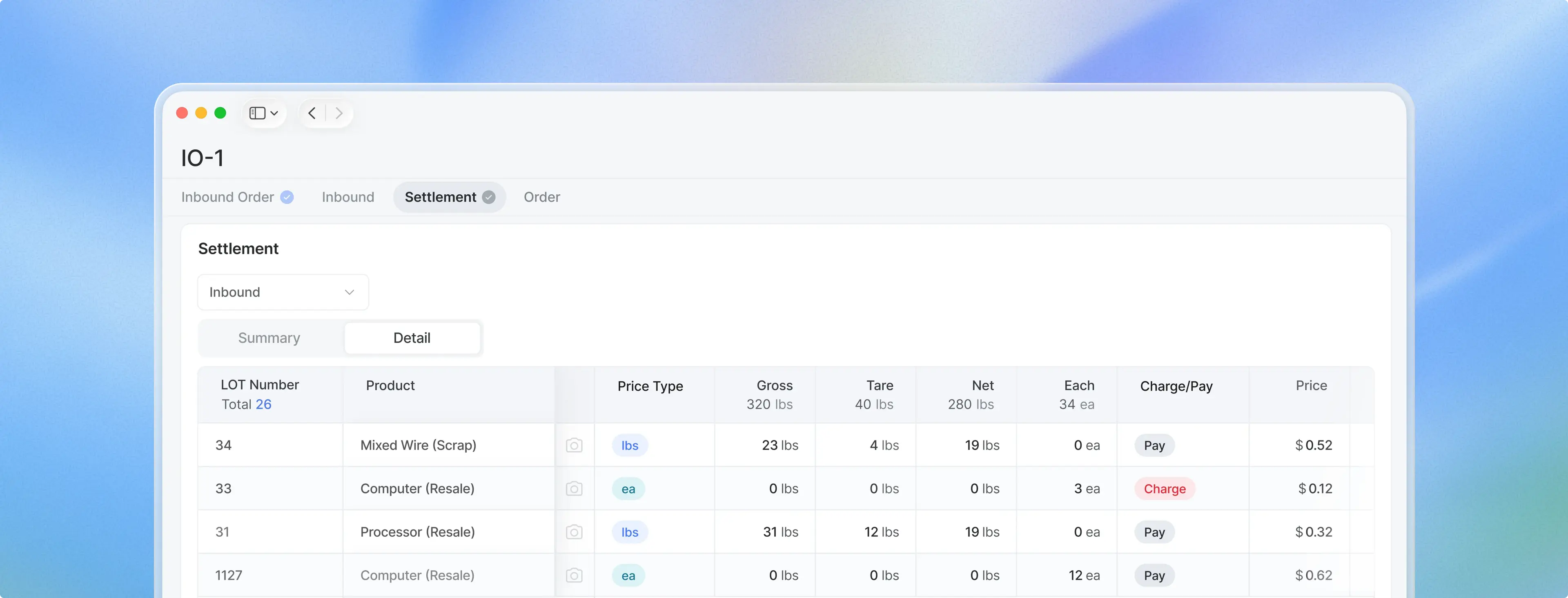
Task: Open camera icon for Processor (Resale) row
Action: [x=574, y=532]
